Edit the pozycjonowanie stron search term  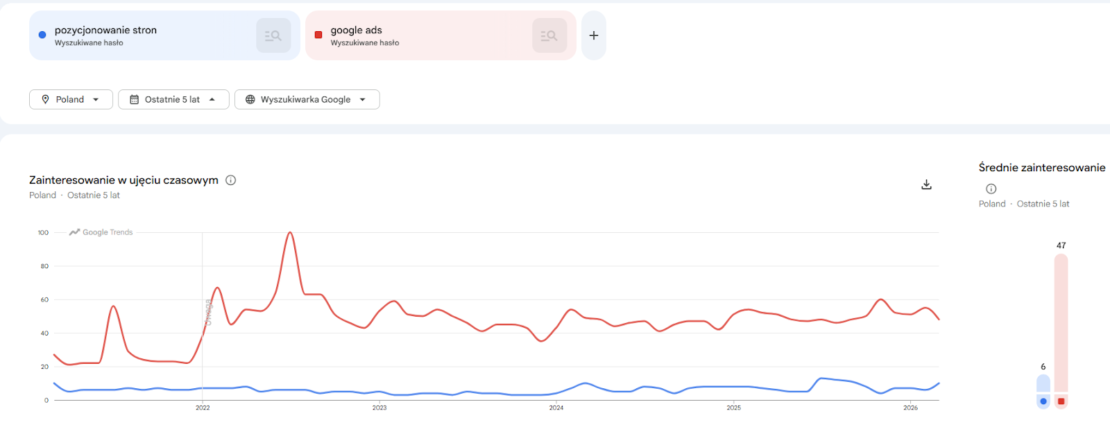pos(105,30)
